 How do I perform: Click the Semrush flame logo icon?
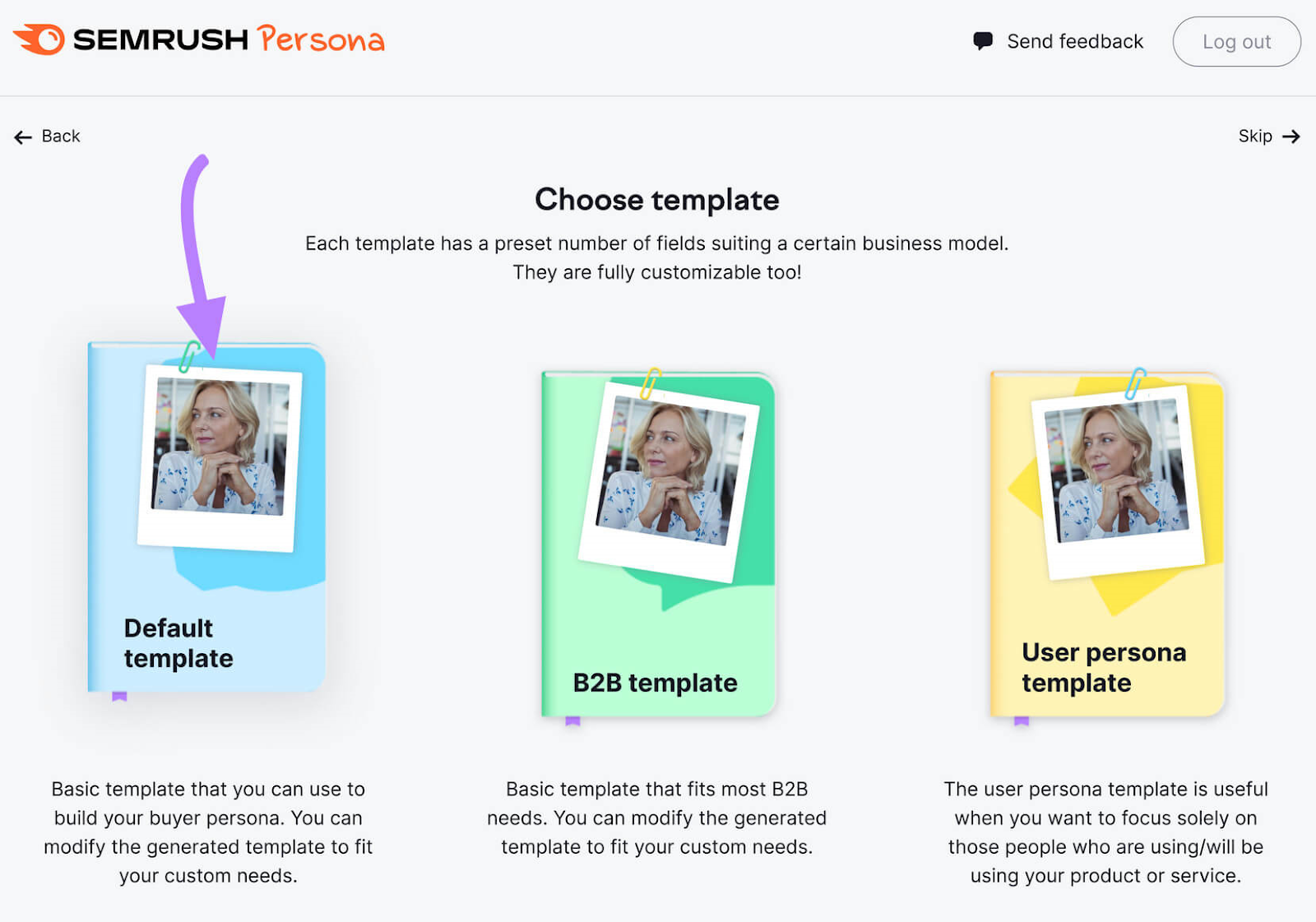39,39
